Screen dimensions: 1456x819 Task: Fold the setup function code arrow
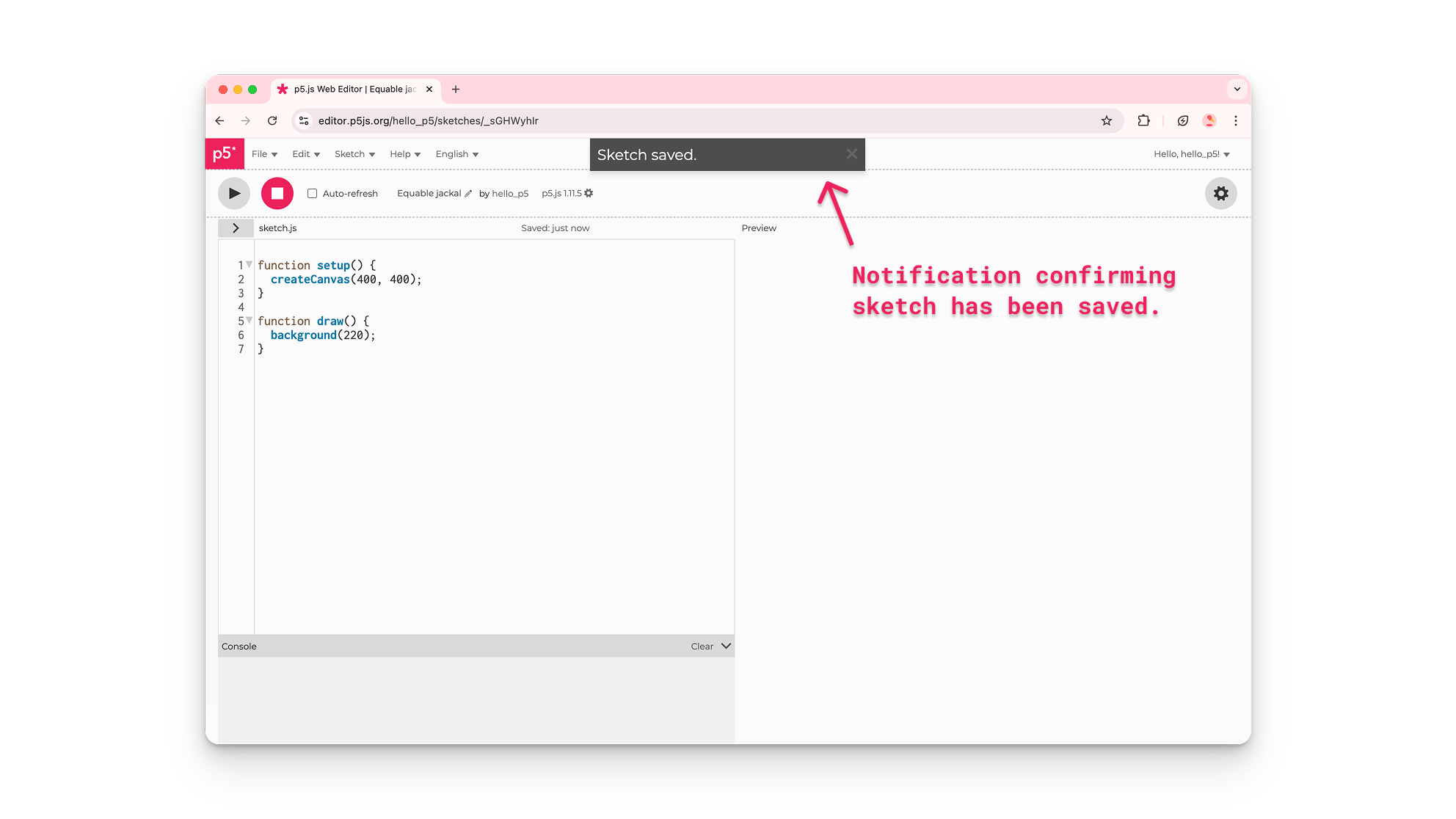coord(250,264)
